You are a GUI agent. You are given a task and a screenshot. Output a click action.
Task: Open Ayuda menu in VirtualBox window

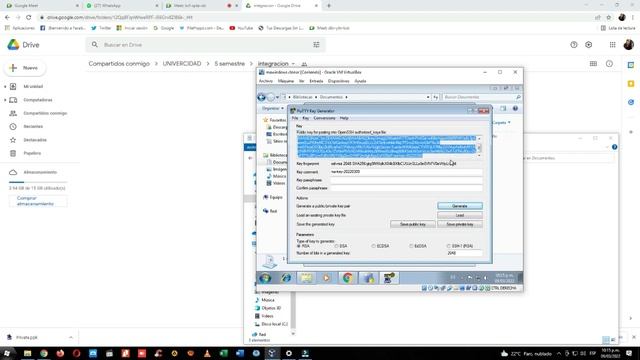pyautogui.click(x=360, y=81)
